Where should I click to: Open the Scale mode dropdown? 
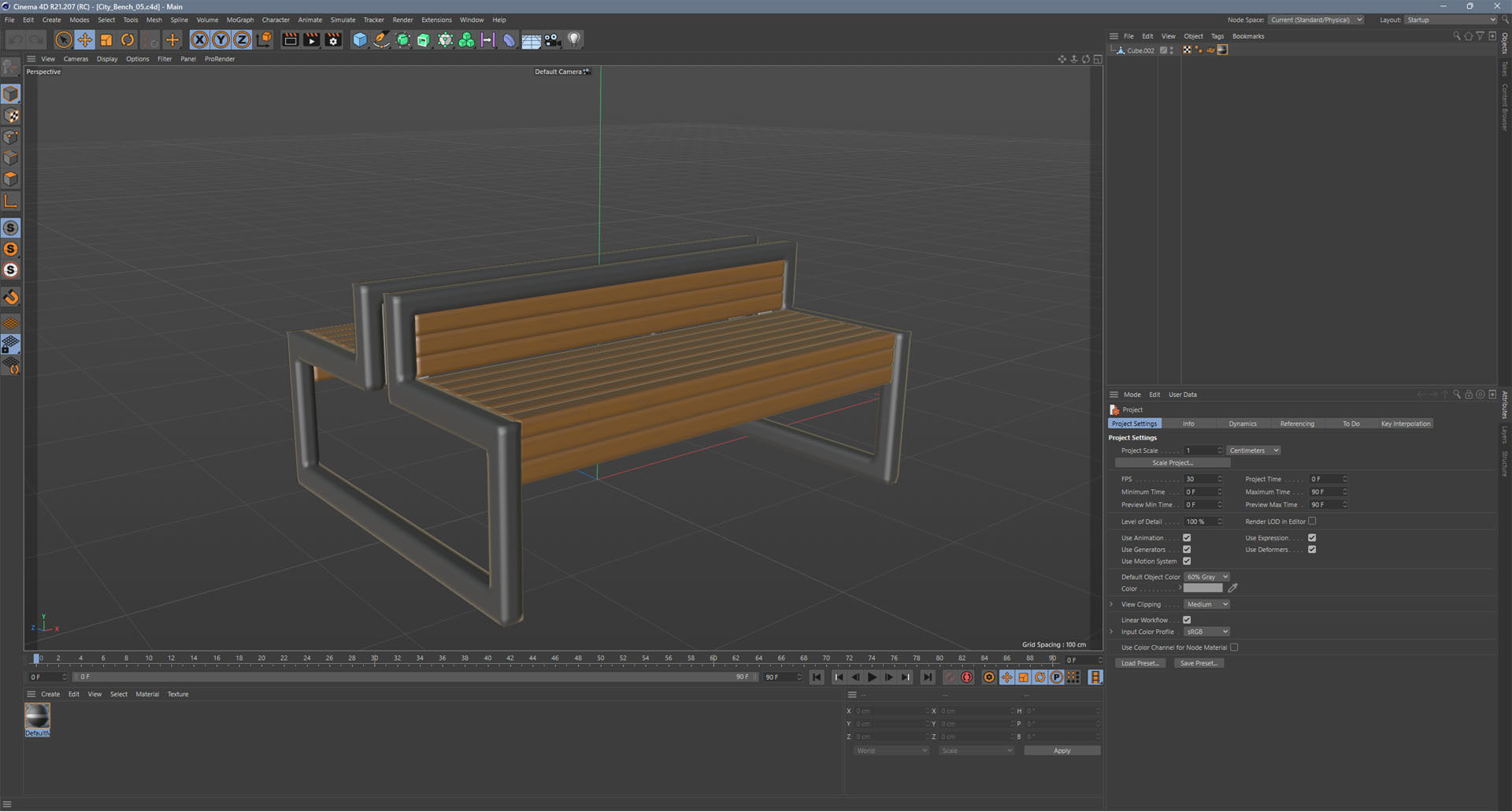[x=976, y=751]
